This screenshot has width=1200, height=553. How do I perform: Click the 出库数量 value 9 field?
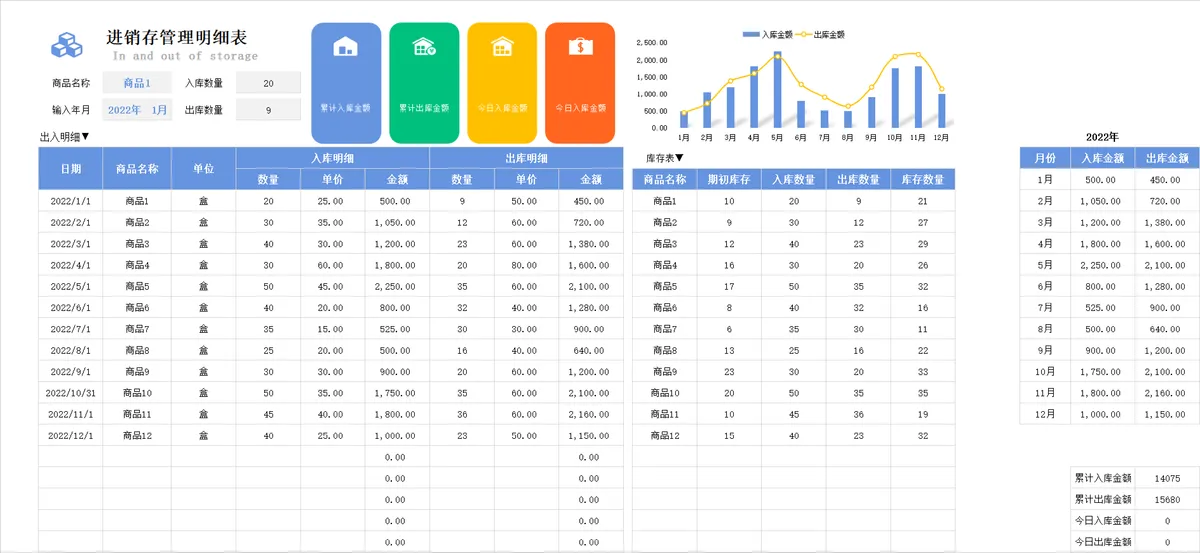pos(268,110)
